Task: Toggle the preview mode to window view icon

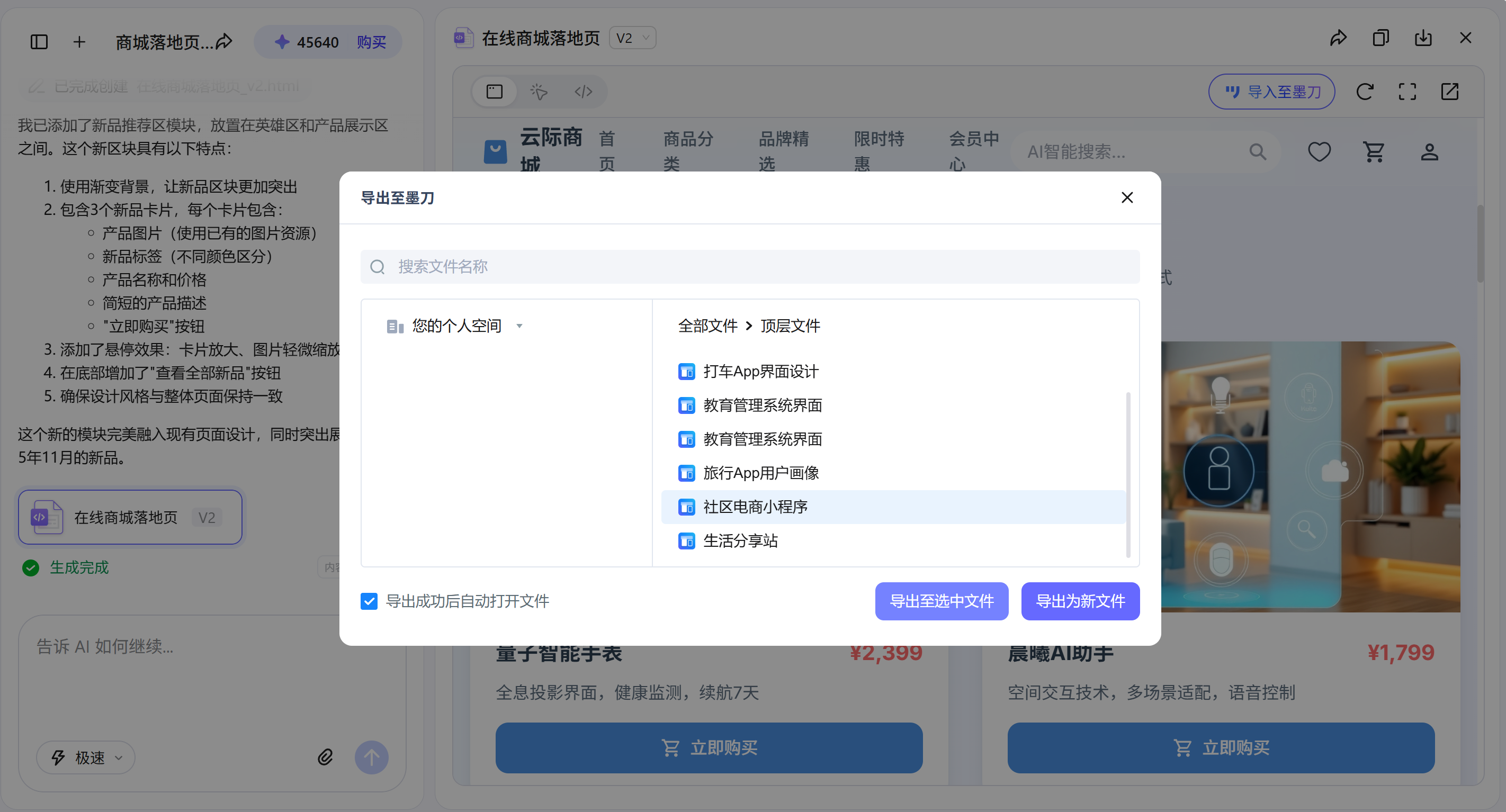Action: pyautogui.click(x=495, y=91)
